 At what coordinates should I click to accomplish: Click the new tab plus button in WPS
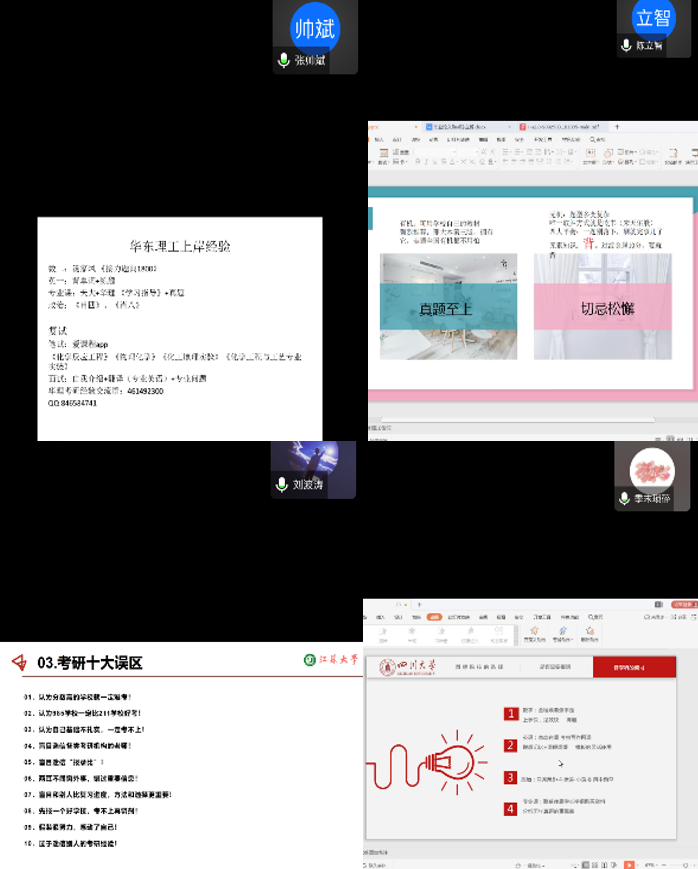point(617,127)
